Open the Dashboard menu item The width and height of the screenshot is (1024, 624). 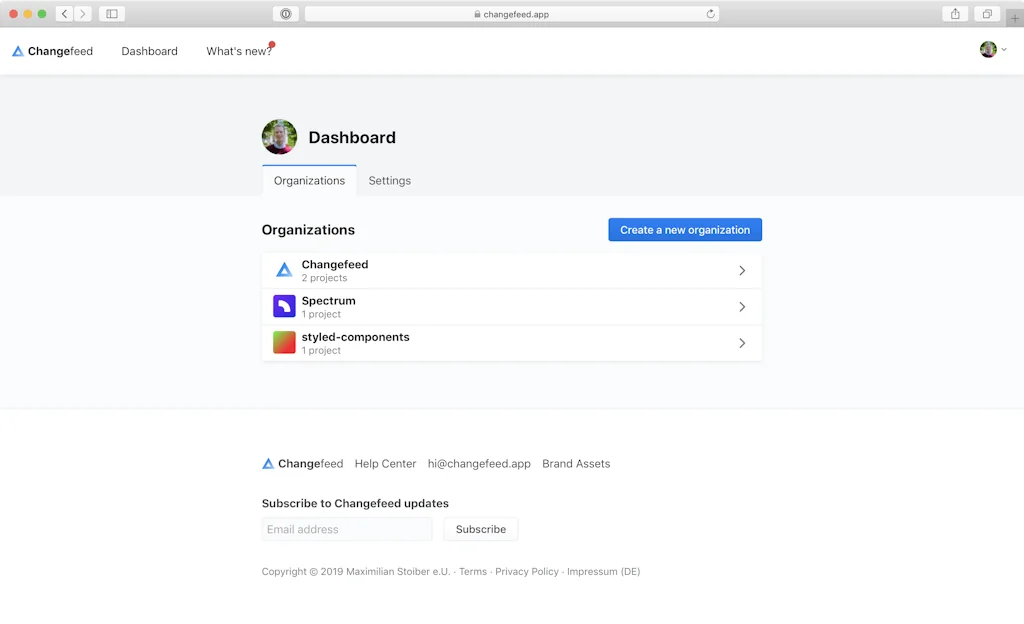point(148,51)
